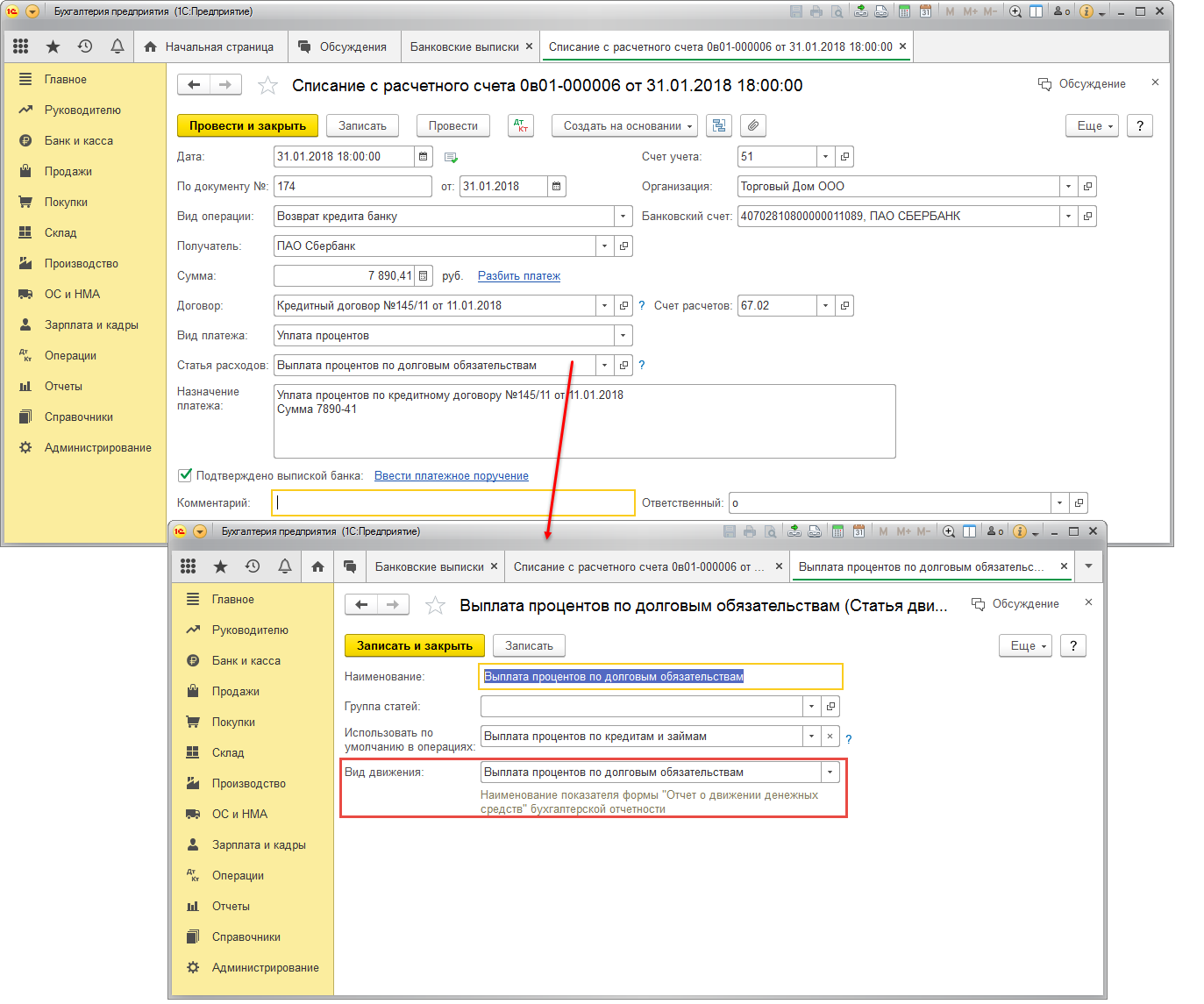Viewport: 1204px width, 1004px height.
Task: Switch to Банковские выписки tab in top window
Action: point(465,46)
